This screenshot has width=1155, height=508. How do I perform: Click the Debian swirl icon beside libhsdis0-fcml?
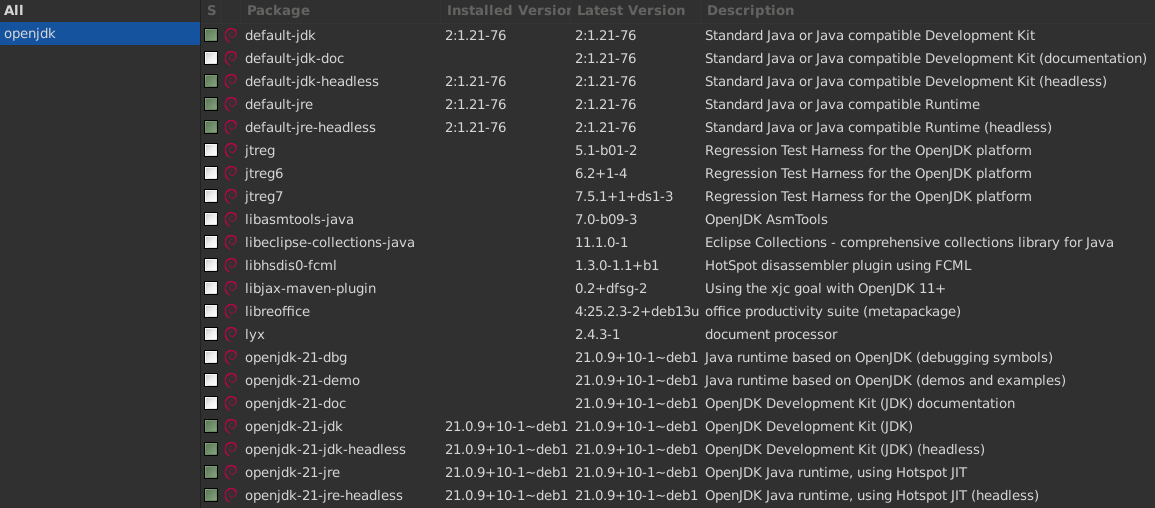[x=231, y=265]
